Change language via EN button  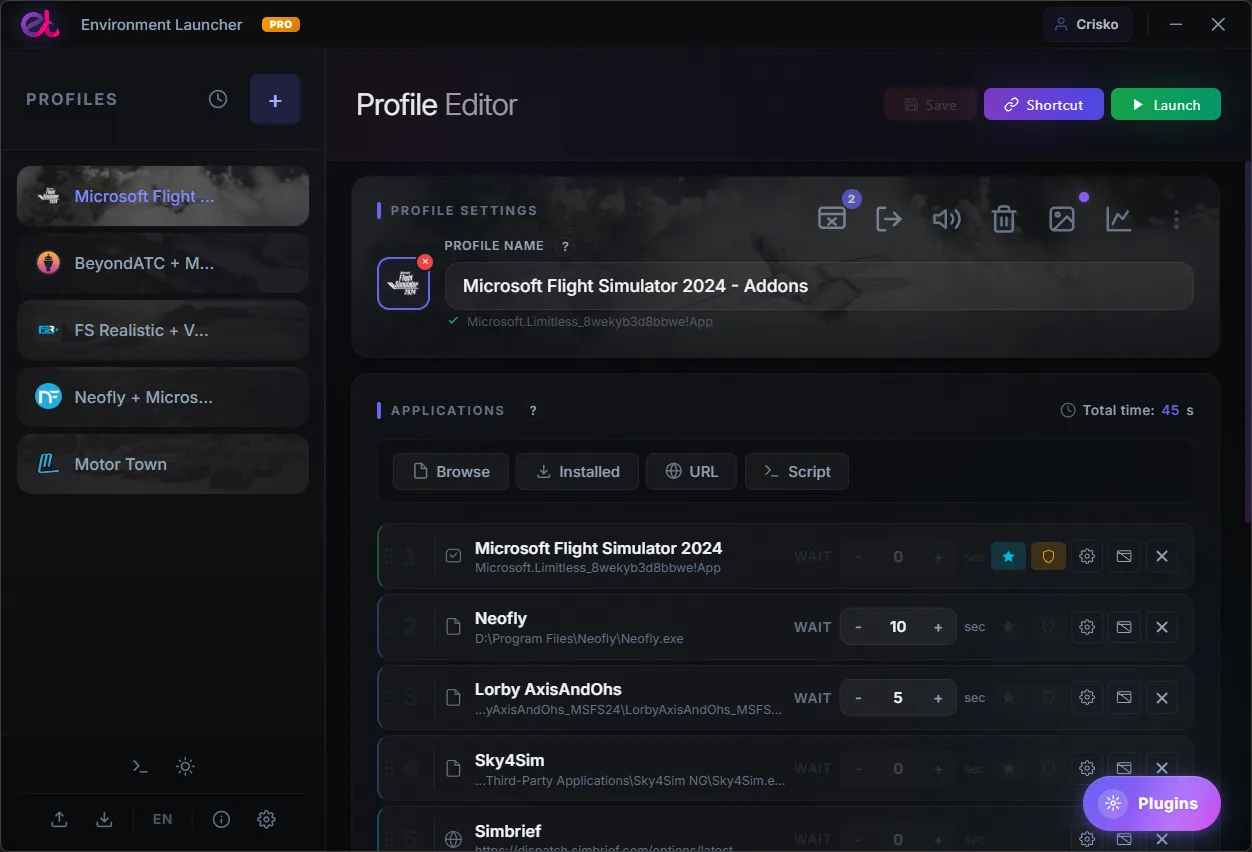(162, 819)
